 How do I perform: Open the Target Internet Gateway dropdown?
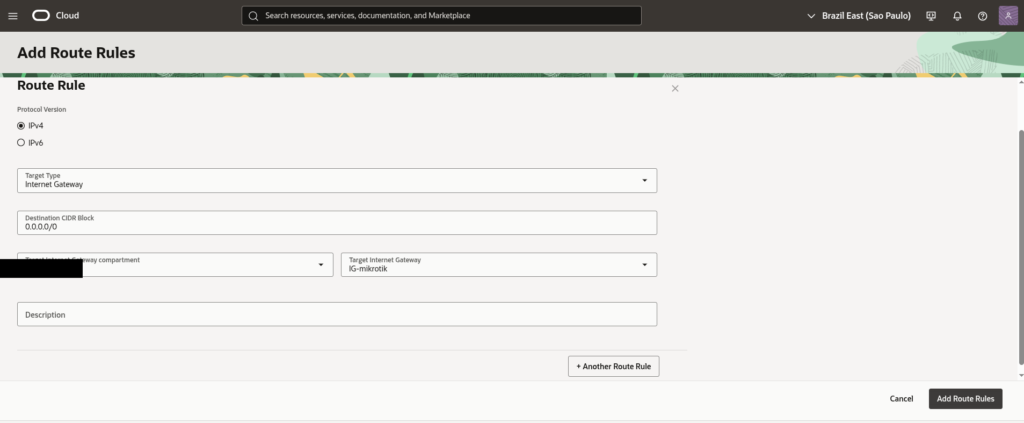pos(499,264)
